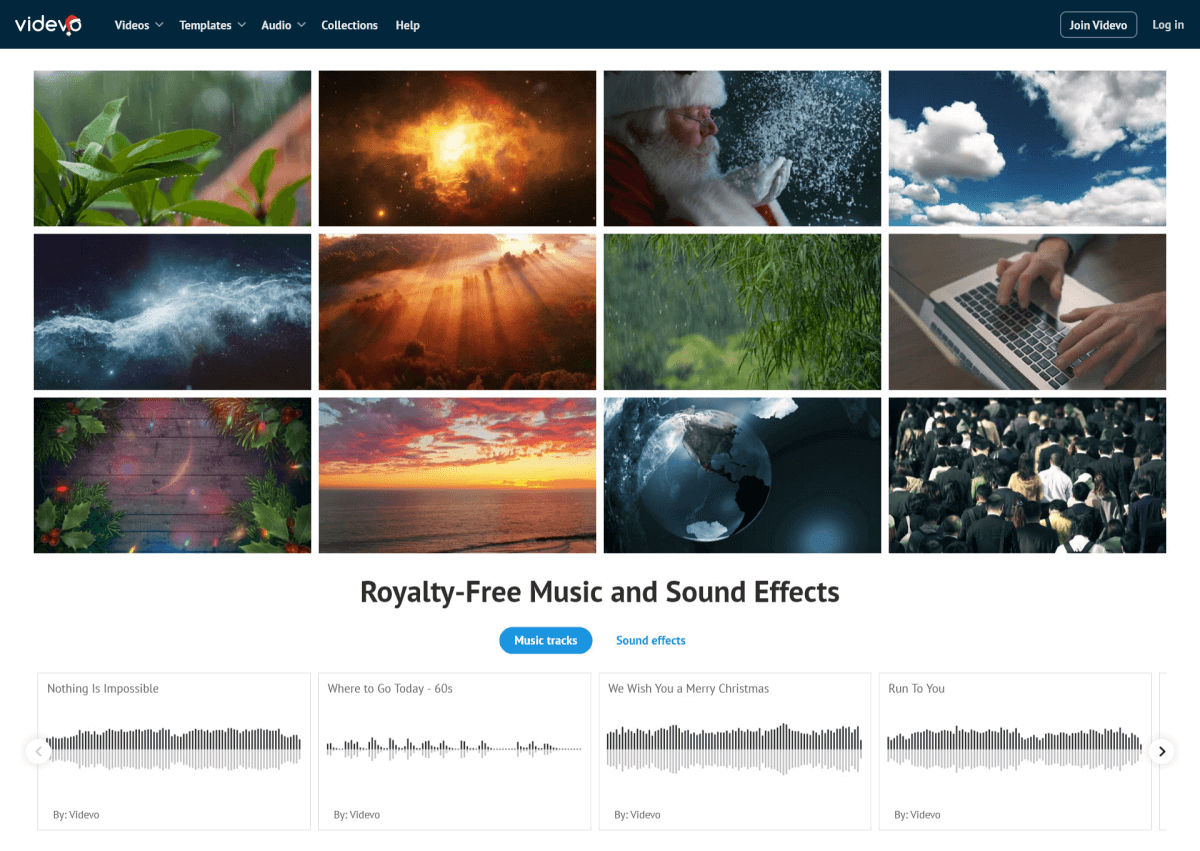Click By: Videvo under We Wish You a Merry Christmas
The image size is (1200, 851).
(x=638, y=815)
